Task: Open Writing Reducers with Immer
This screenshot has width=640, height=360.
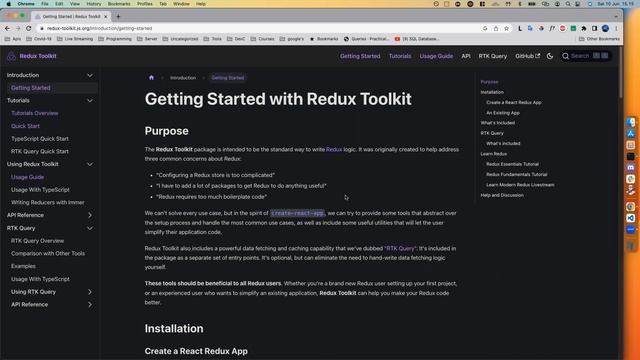Action: [48, 202]
